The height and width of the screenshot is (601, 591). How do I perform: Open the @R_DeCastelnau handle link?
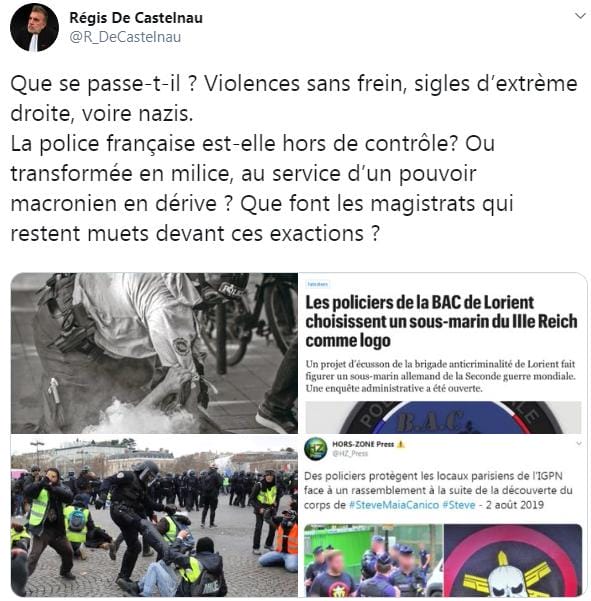pyautogui.click(x=125, y=37)
